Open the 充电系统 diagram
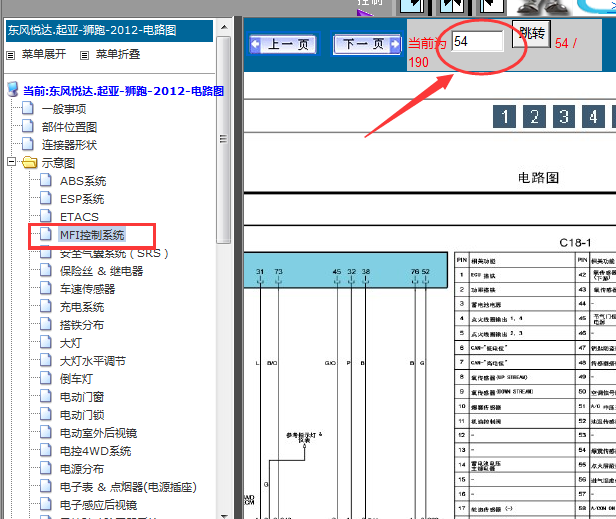Screen dimensions: 616x519 82,307
